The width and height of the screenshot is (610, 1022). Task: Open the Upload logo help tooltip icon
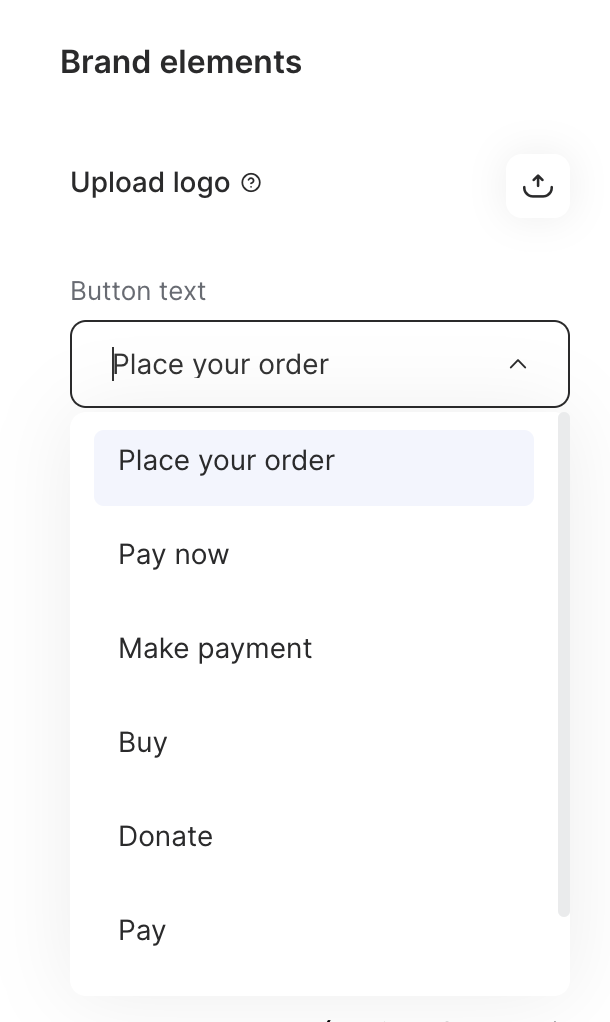[x=251, y=183]
